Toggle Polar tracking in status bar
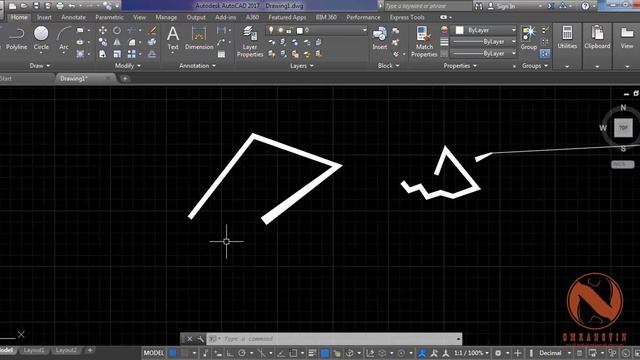Image resolution: width=640 pixels, height=360 pixels. [242, 353]
